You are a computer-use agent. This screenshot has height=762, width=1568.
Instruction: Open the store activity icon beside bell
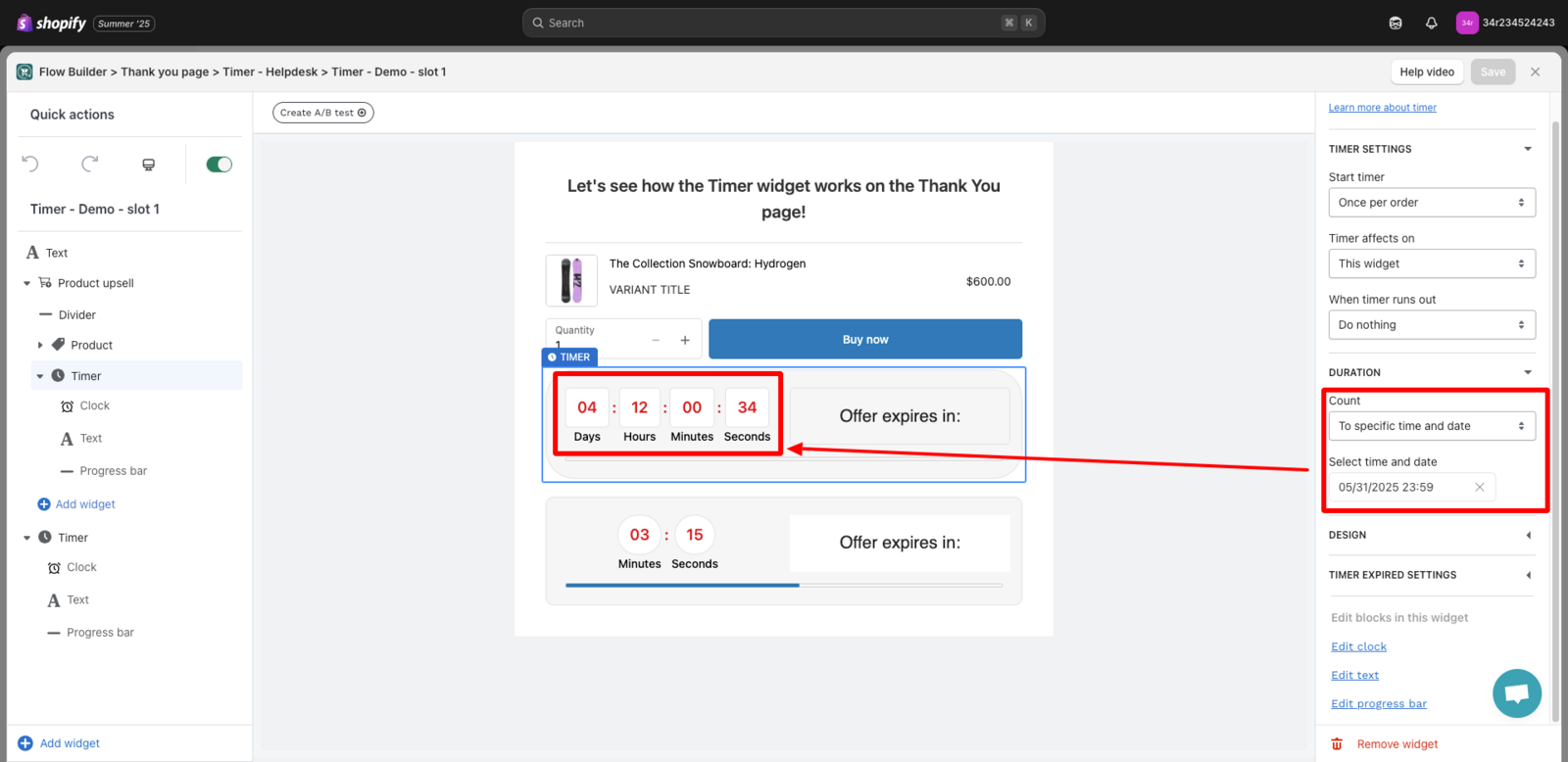point(1396,23)
